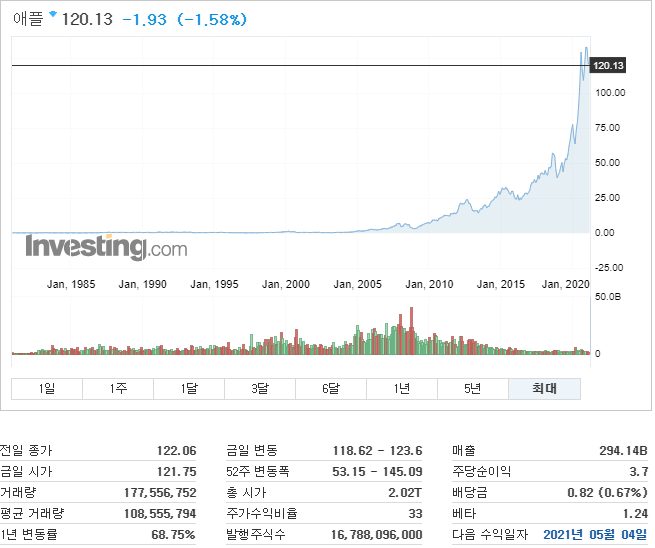The width and height of the screenshot is (655, 548).
Task: Select the 1주 time range tab
Action: pos(118,389)
